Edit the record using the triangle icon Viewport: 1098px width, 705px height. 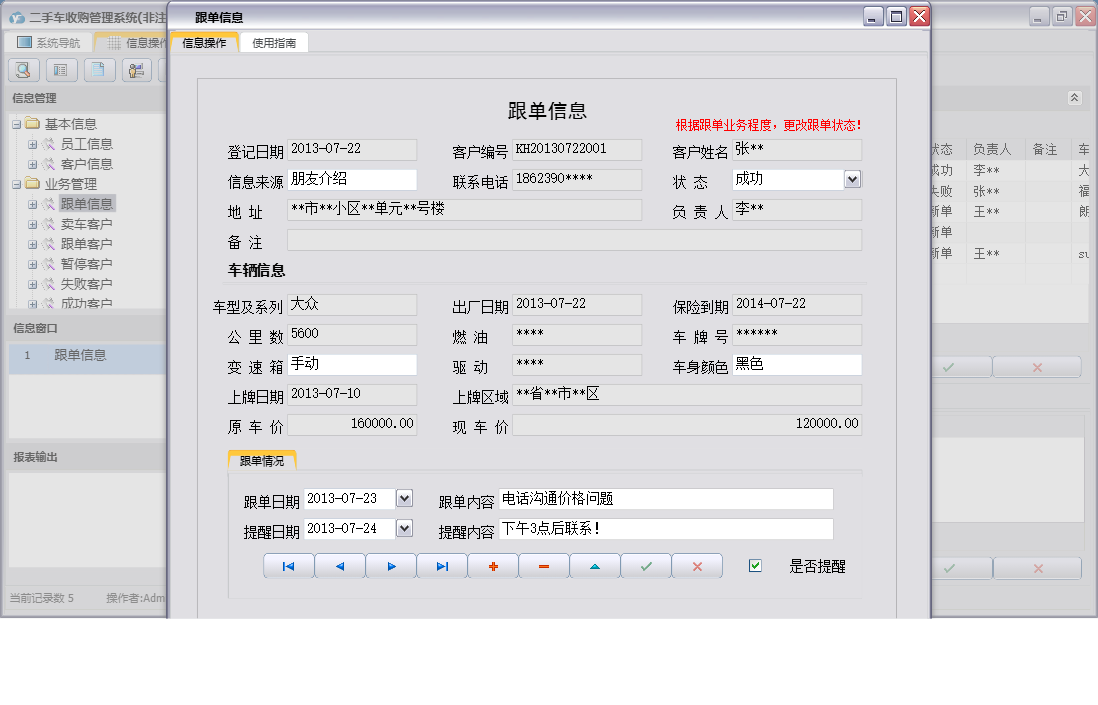click(594, 565)
